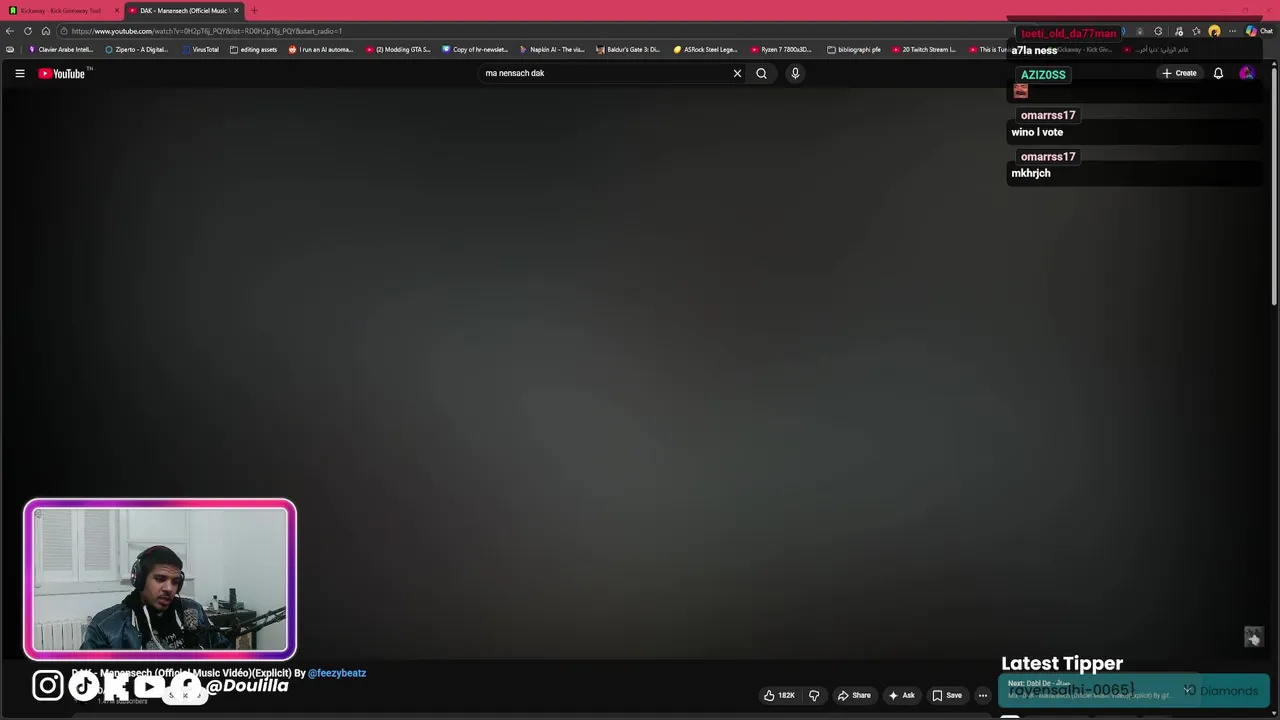
Task: Start voice search with the microphone
Action: click(x=795, y=73)
